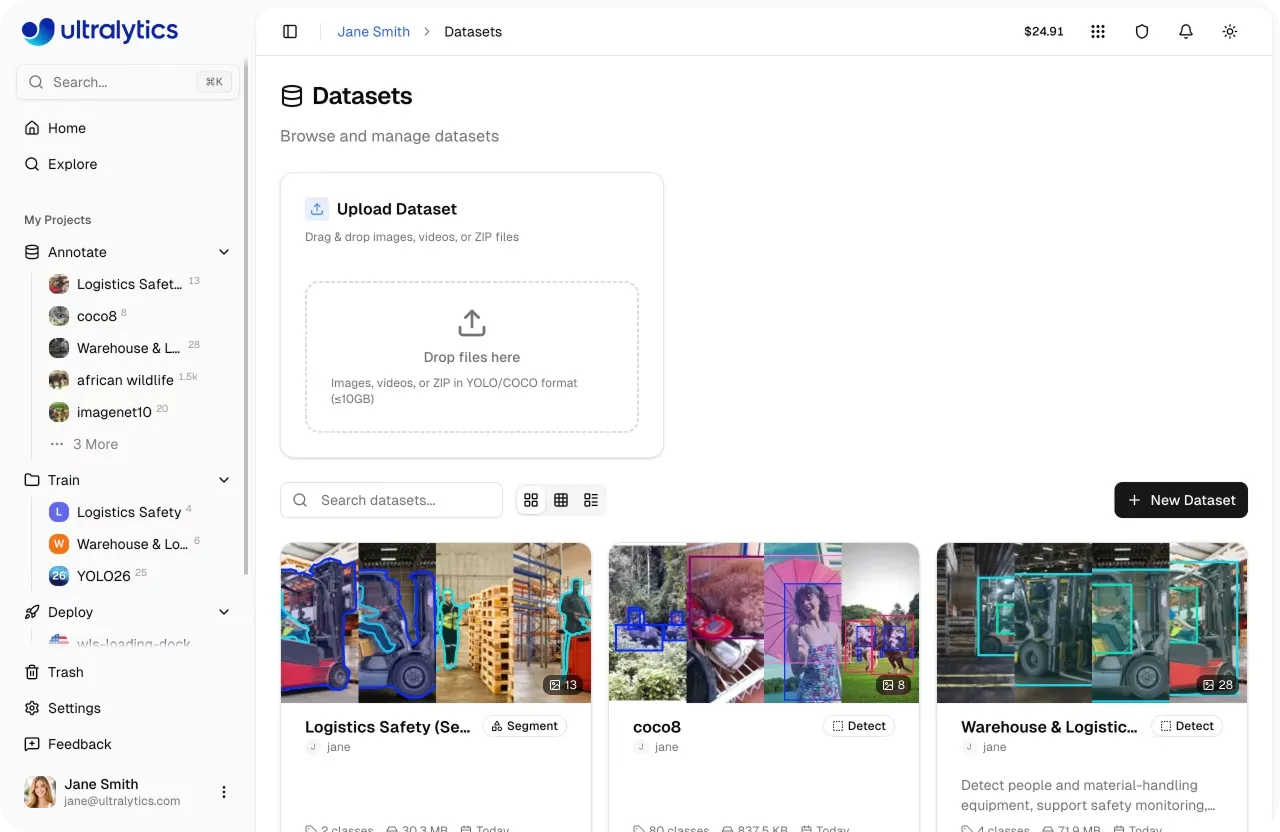Image resolution: width=1280 pixels, height=832 pixels.
Task: Click Detect badge on coco8 card
Action: point(859,726)
